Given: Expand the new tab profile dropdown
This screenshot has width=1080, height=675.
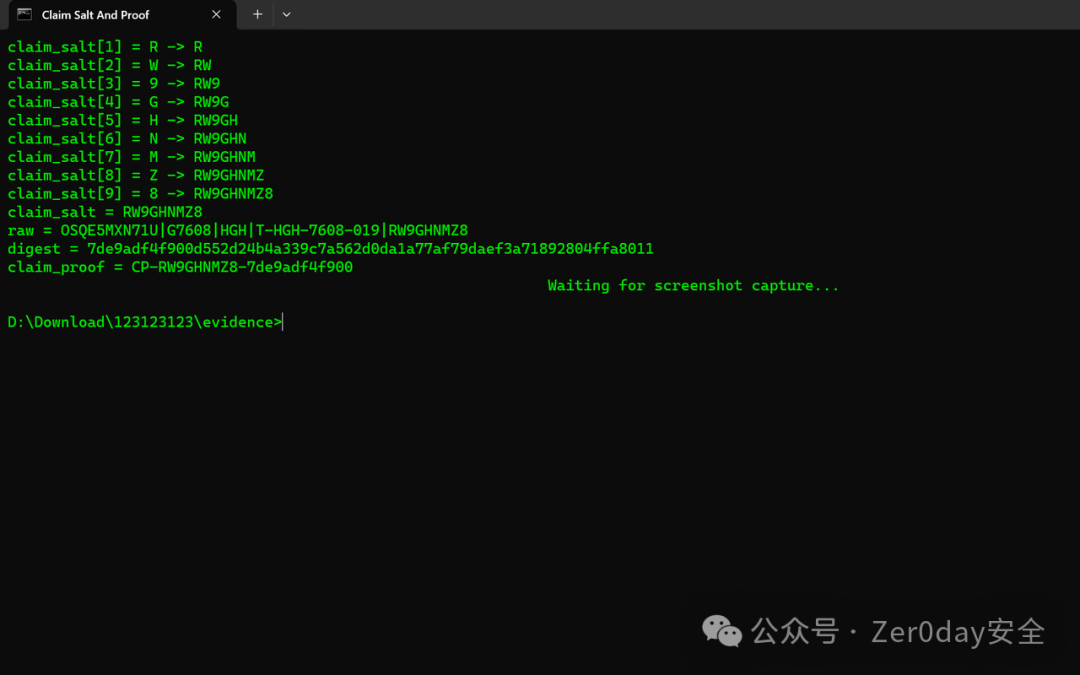Looking at the screenshot, I should click(x=287, y=14).
